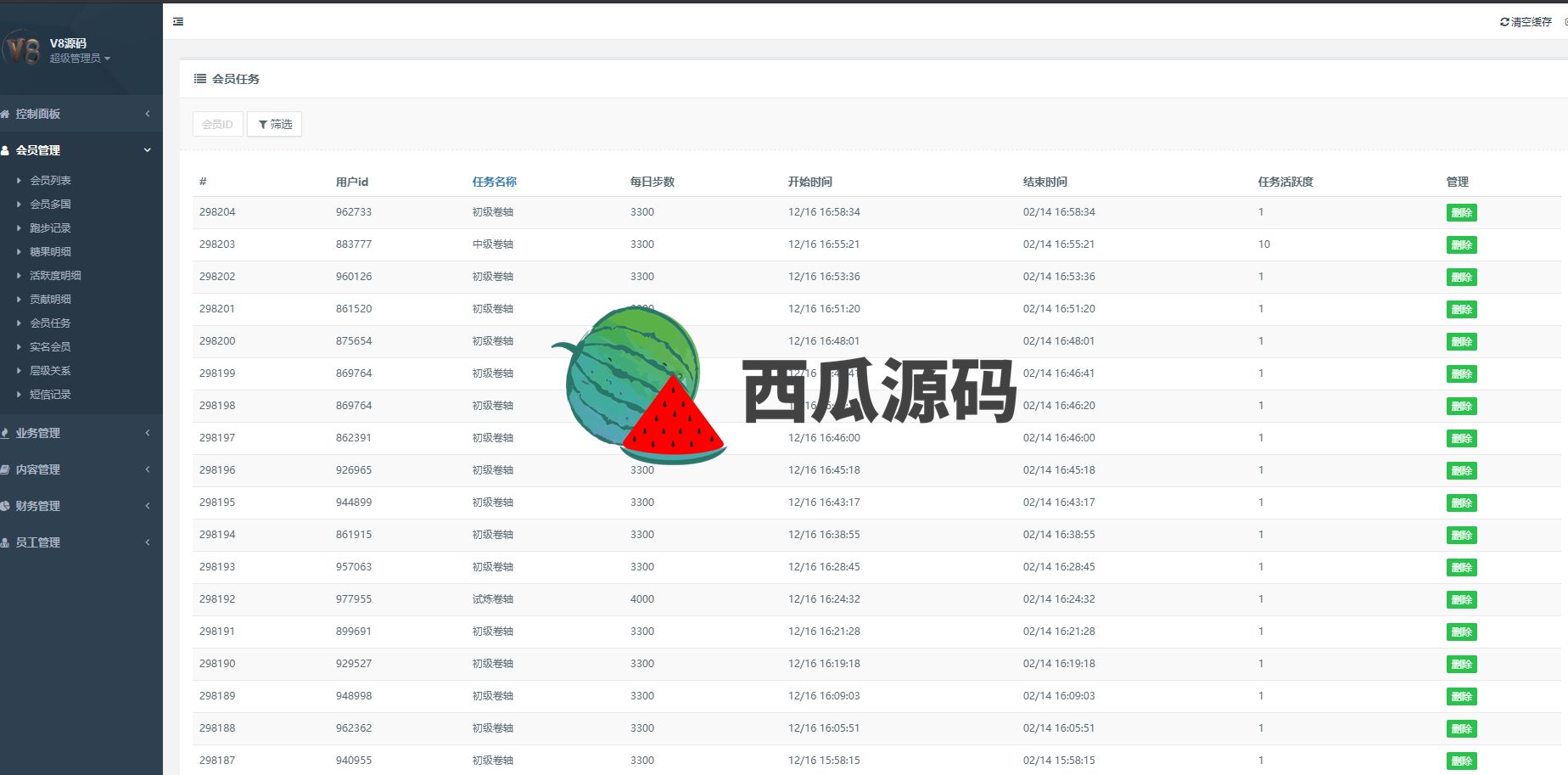The image size is (1568, 775).
Task: Open 糖果明细 in the sidebar
Action: click(50, 252)
